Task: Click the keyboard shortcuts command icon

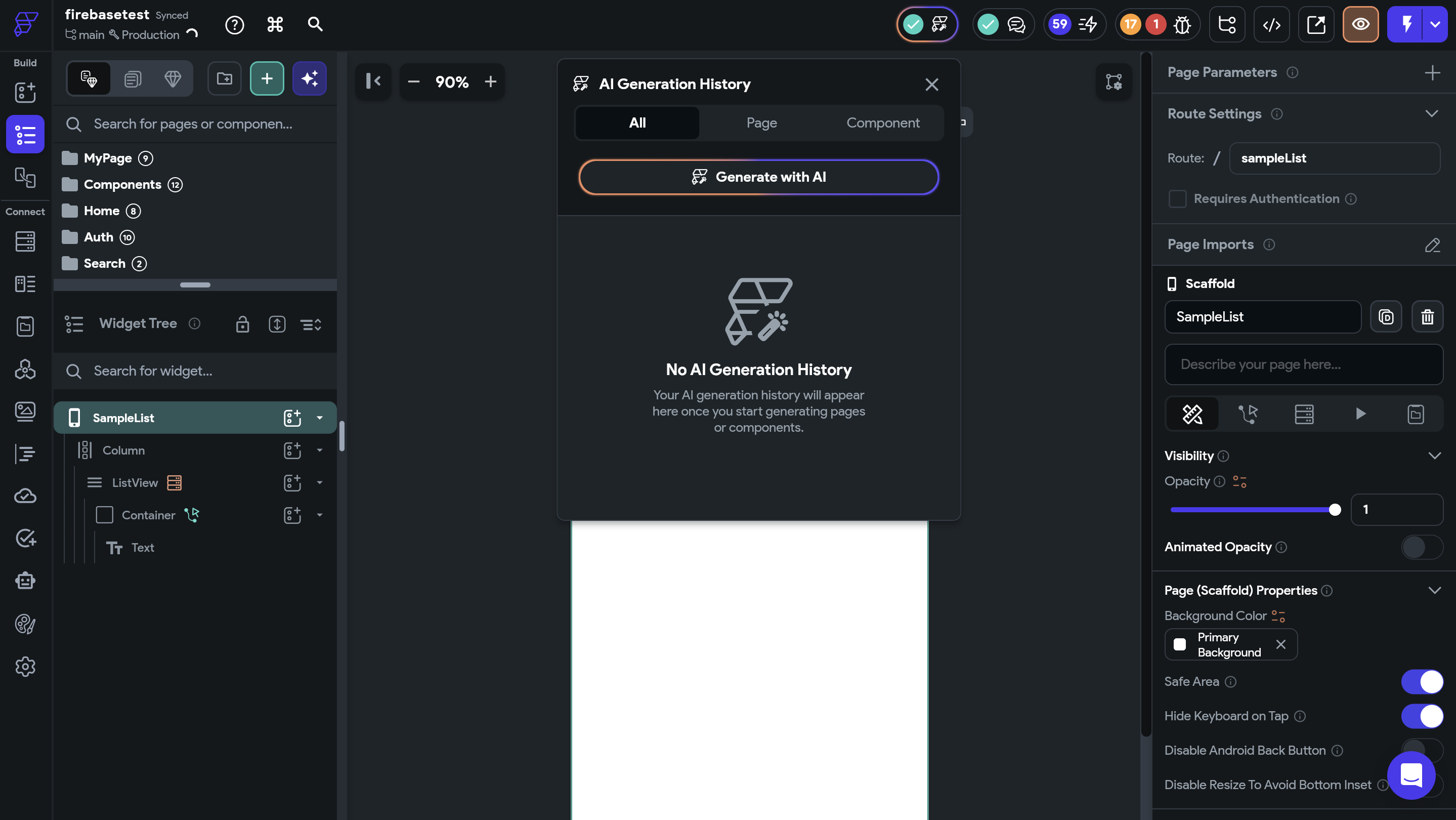Action: pyautogui.click(x=275, y=24)
